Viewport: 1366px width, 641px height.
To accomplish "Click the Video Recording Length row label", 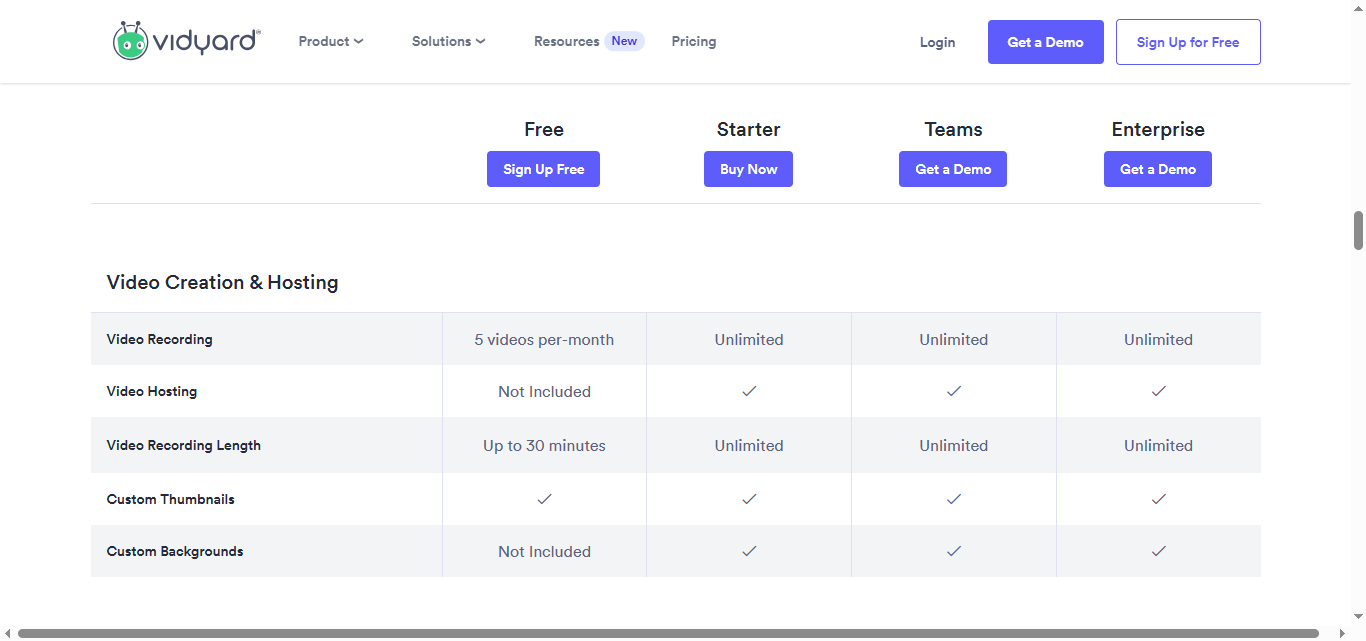I will (184, 445).
